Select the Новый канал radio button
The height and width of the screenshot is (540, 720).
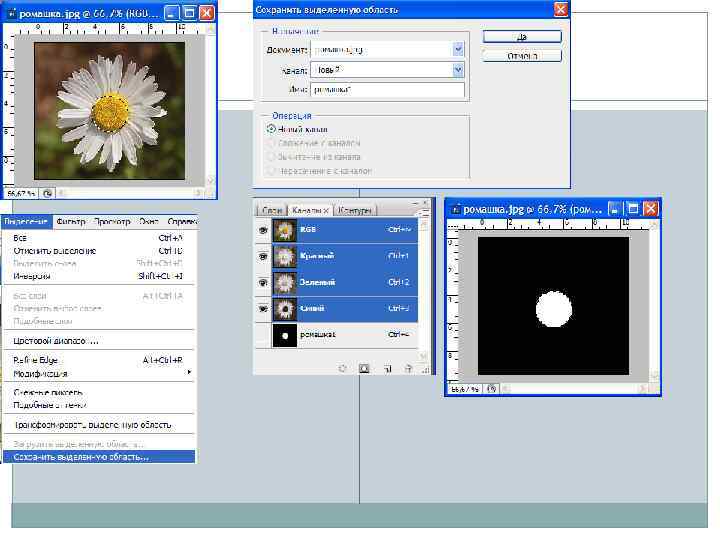[x=271, y=129]
